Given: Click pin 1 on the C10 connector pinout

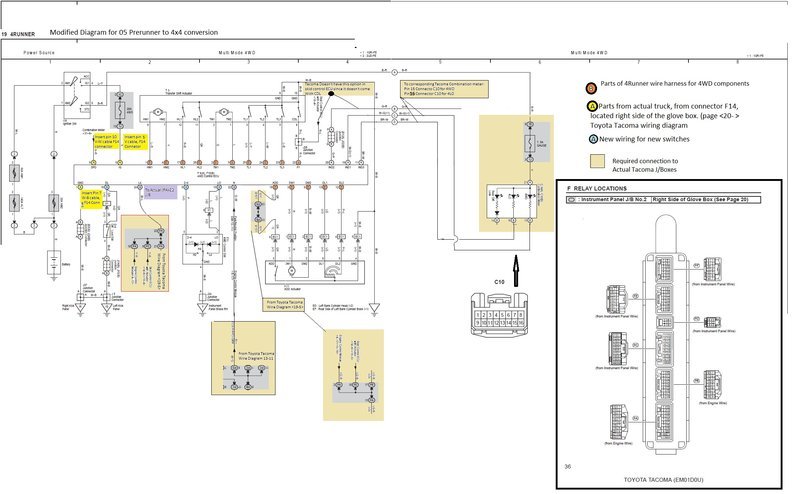Looking at the screenshot, I should pos(477,315).
